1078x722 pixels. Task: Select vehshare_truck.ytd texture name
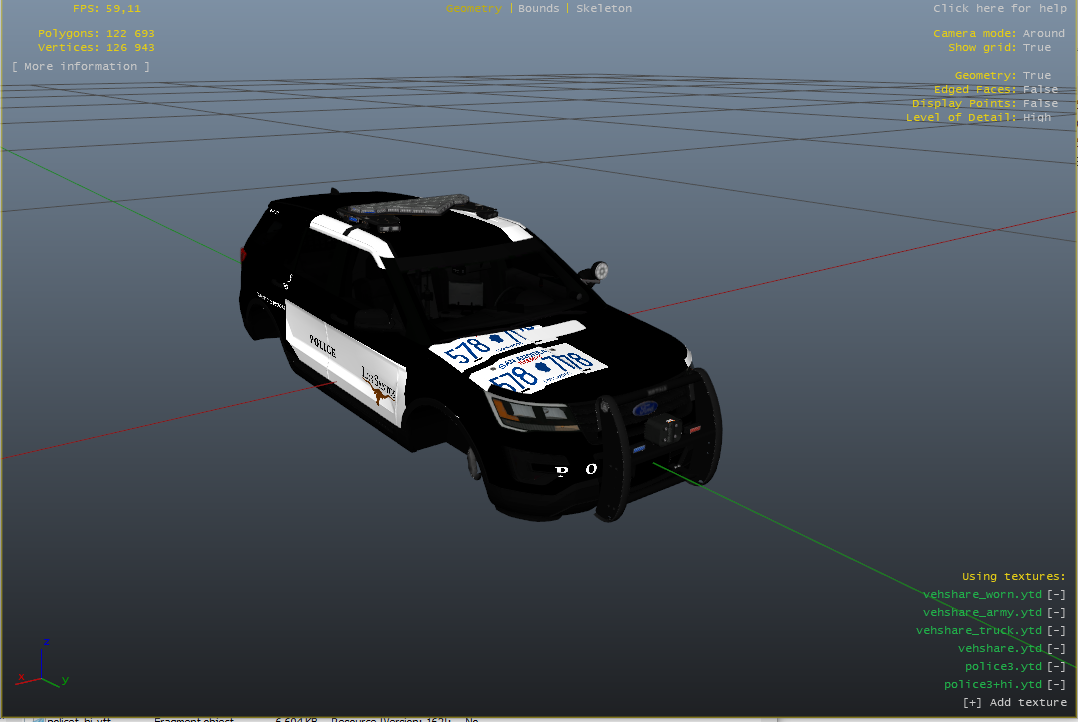point(979,630)
